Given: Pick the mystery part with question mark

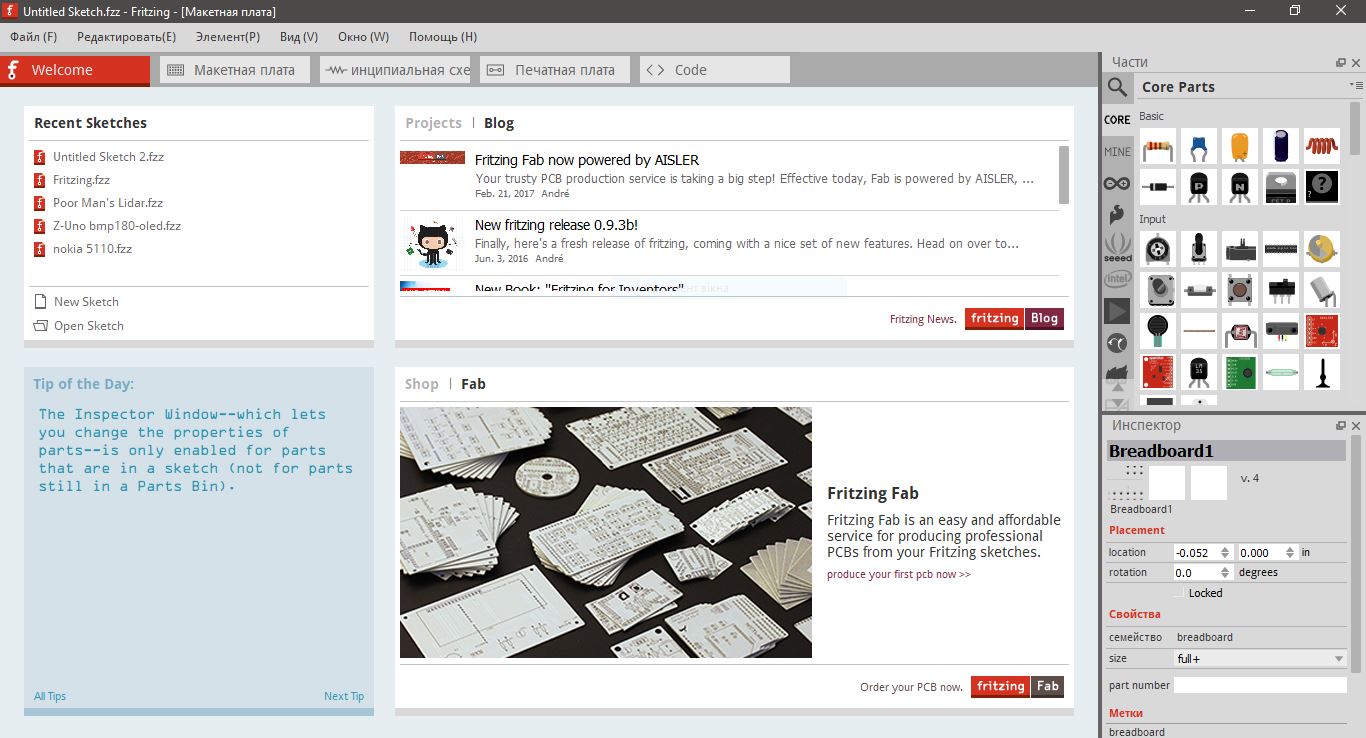Looking at the screenshot, I should point(1322,186).
